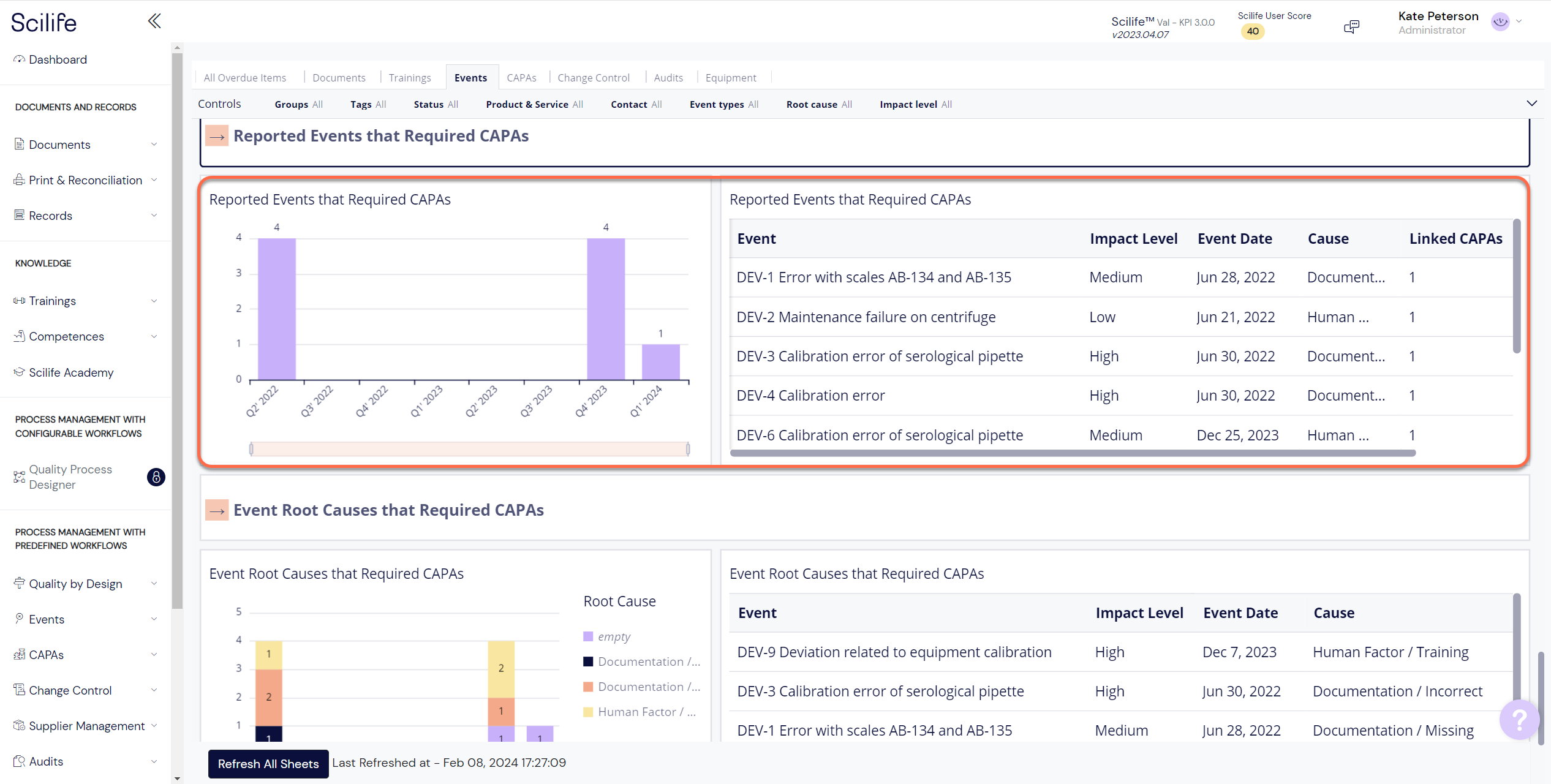
Task: Select the Scilife Academy graduation icon
Action: coord(18,372)
